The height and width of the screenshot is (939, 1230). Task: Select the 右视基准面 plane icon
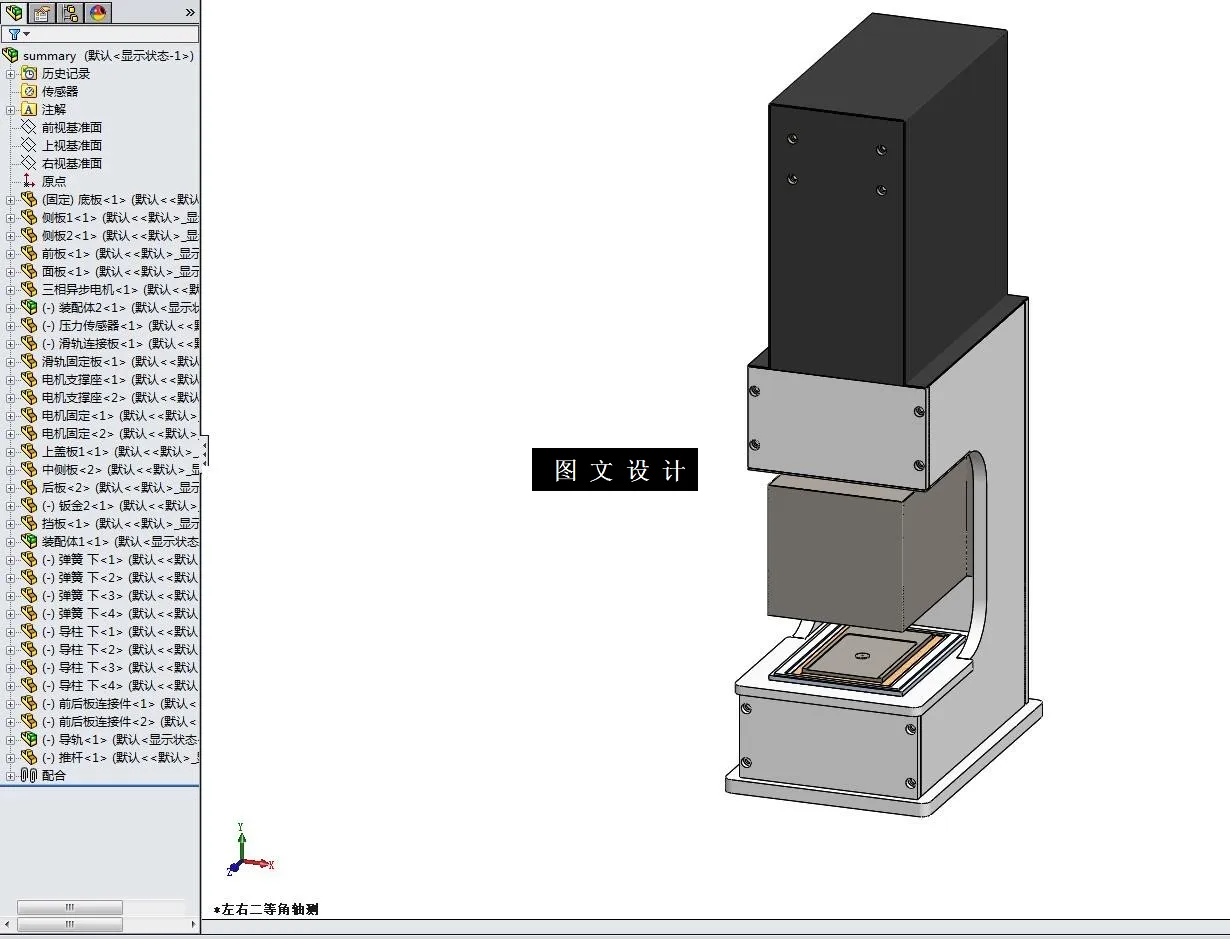pos(29,163)
